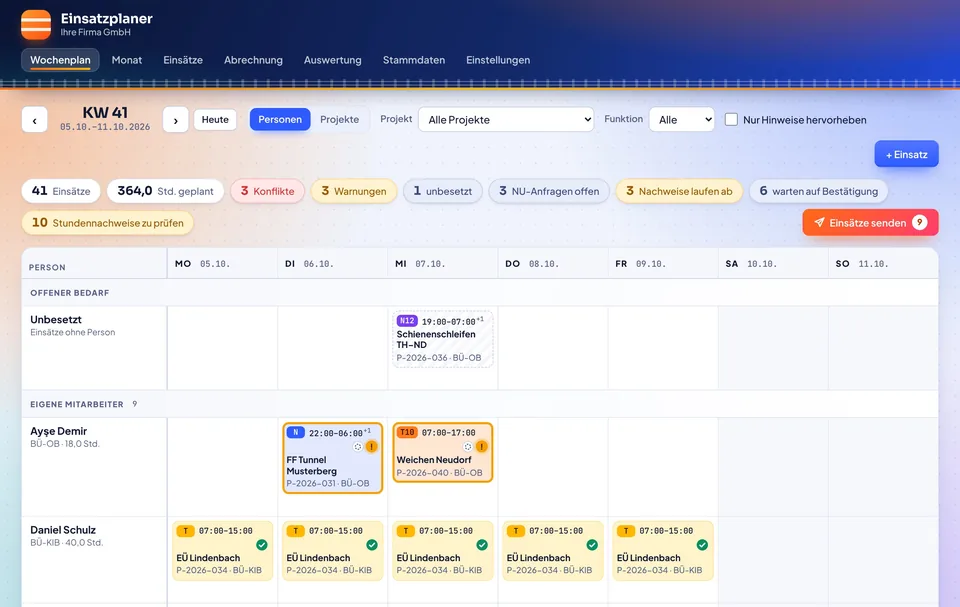Click the 9 counter badge on Einsätze senden
This screenshot has width=960, height=607.
(x=919, y=222)
